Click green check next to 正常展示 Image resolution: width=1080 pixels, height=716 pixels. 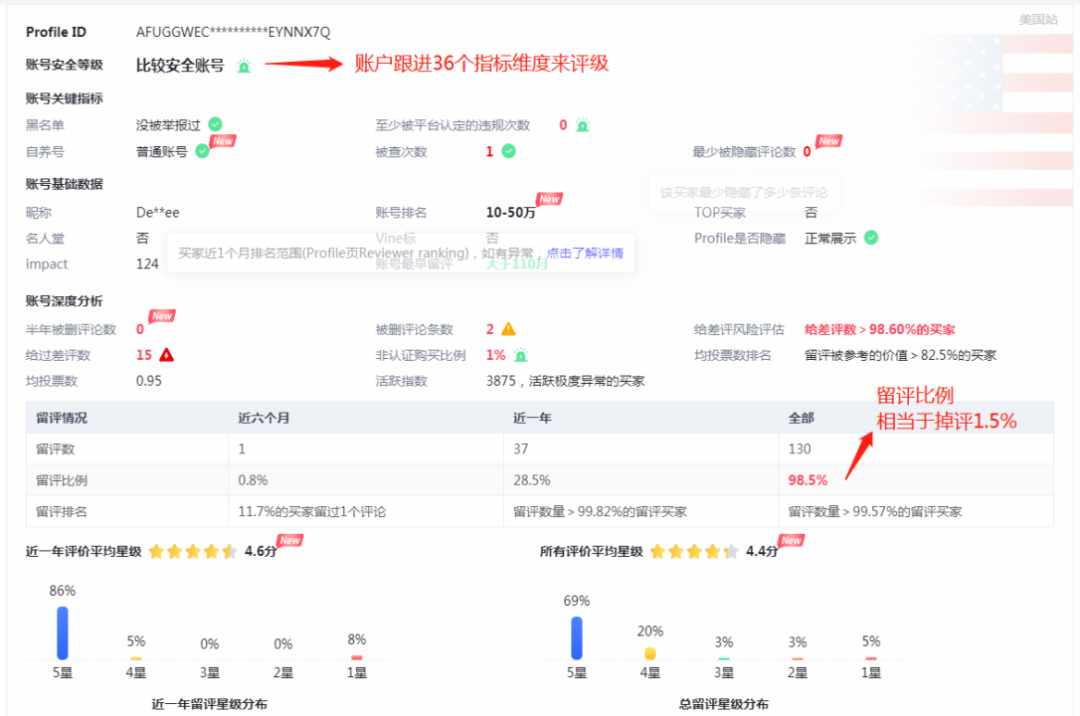[x=871, y=238]
